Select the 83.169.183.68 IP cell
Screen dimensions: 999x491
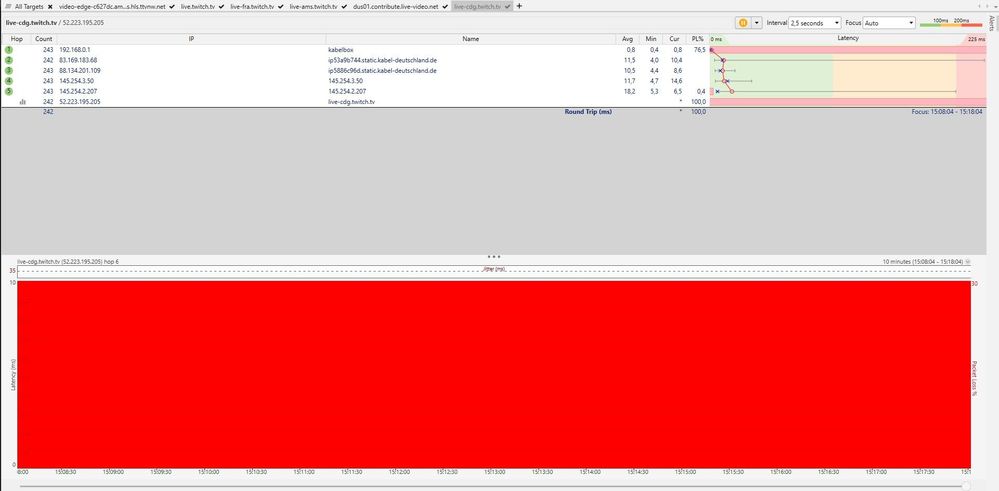(78, 60)
